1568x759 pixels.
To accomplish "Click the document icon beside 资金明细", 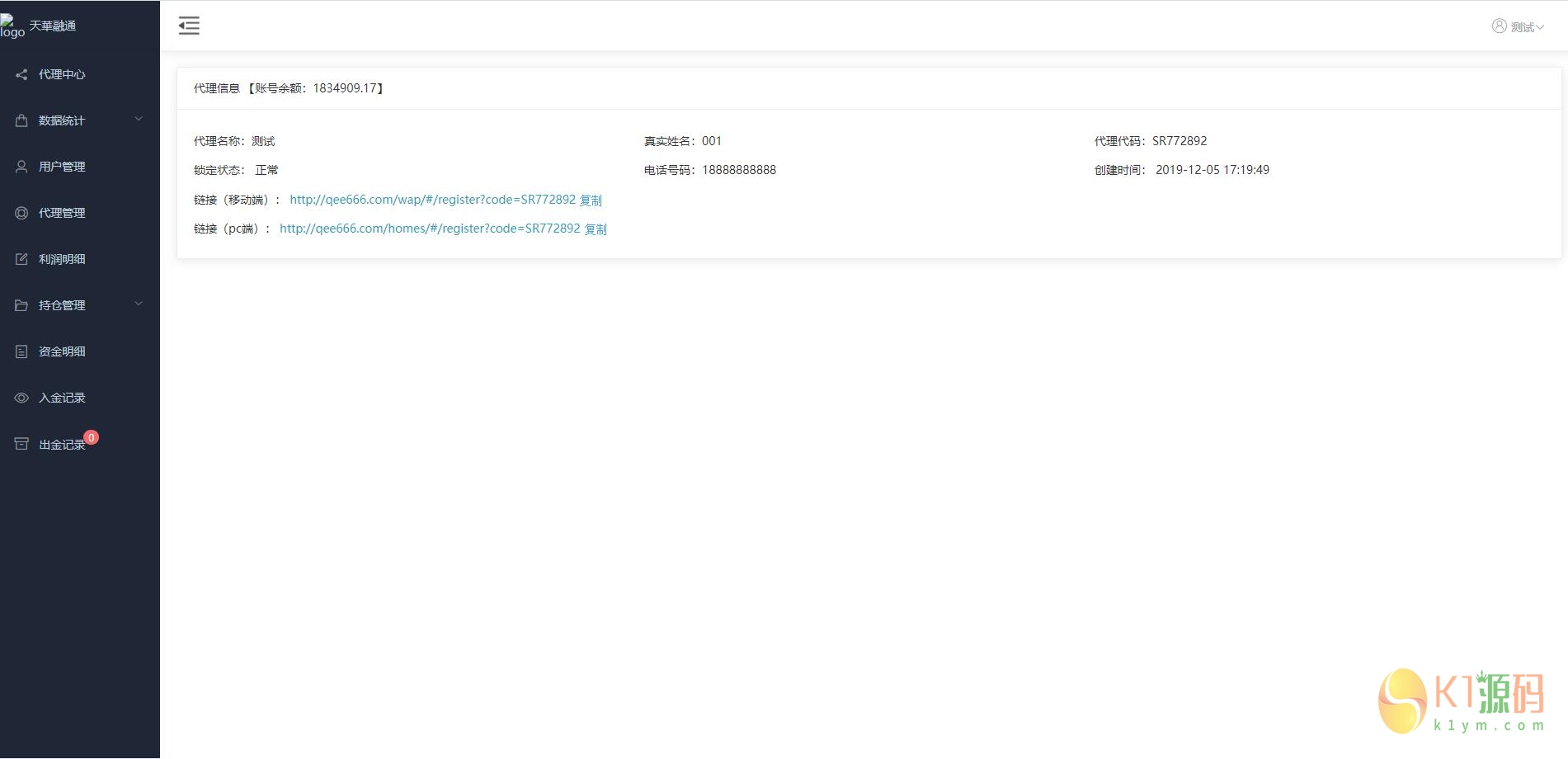I will click(21, 351).
